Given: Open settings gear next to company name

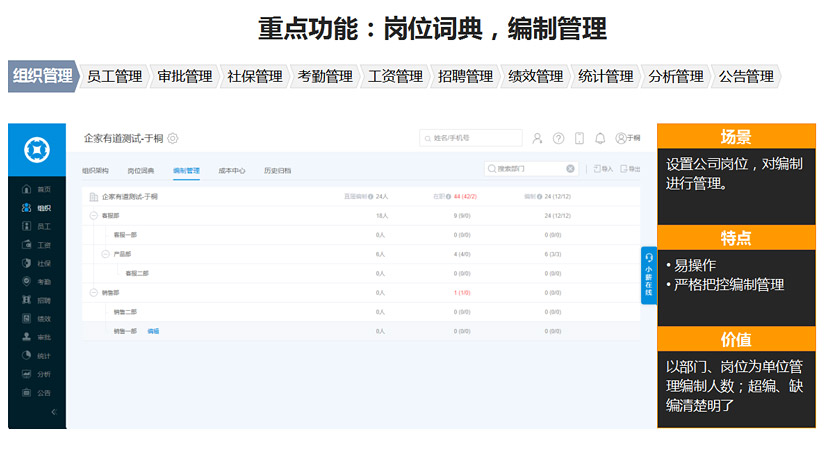Looking at the screenshot, I should pyautogui.click(x=173, y=139).
